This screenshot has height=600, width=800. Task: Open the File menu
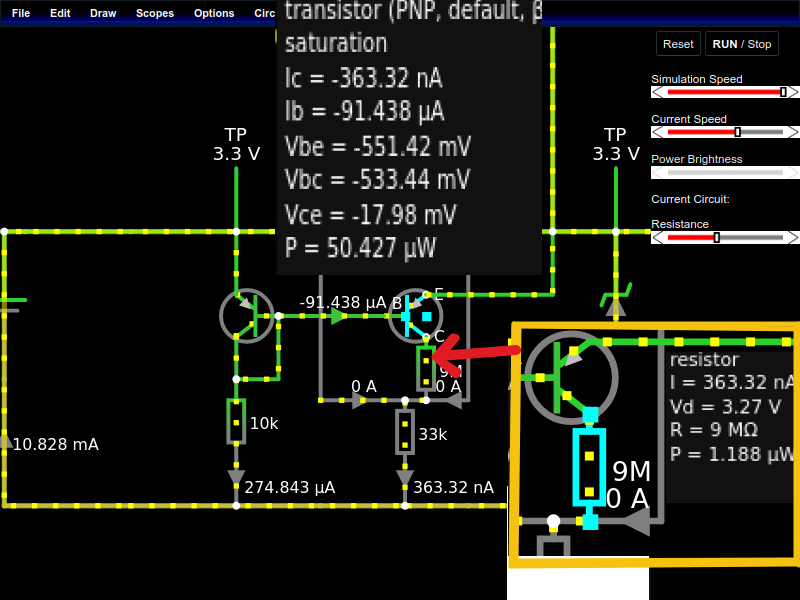click(x=21, y=13)
